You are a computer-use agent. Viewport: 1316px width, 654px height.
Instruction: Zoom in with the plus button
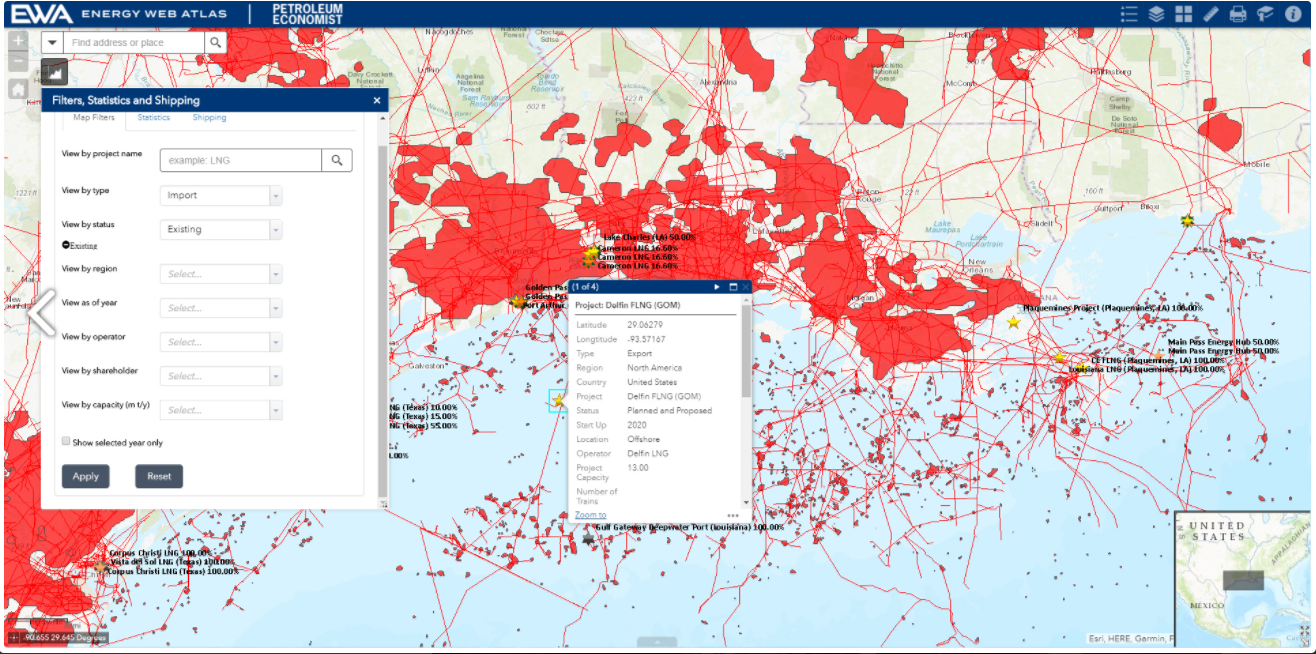(x=18, y=41)
